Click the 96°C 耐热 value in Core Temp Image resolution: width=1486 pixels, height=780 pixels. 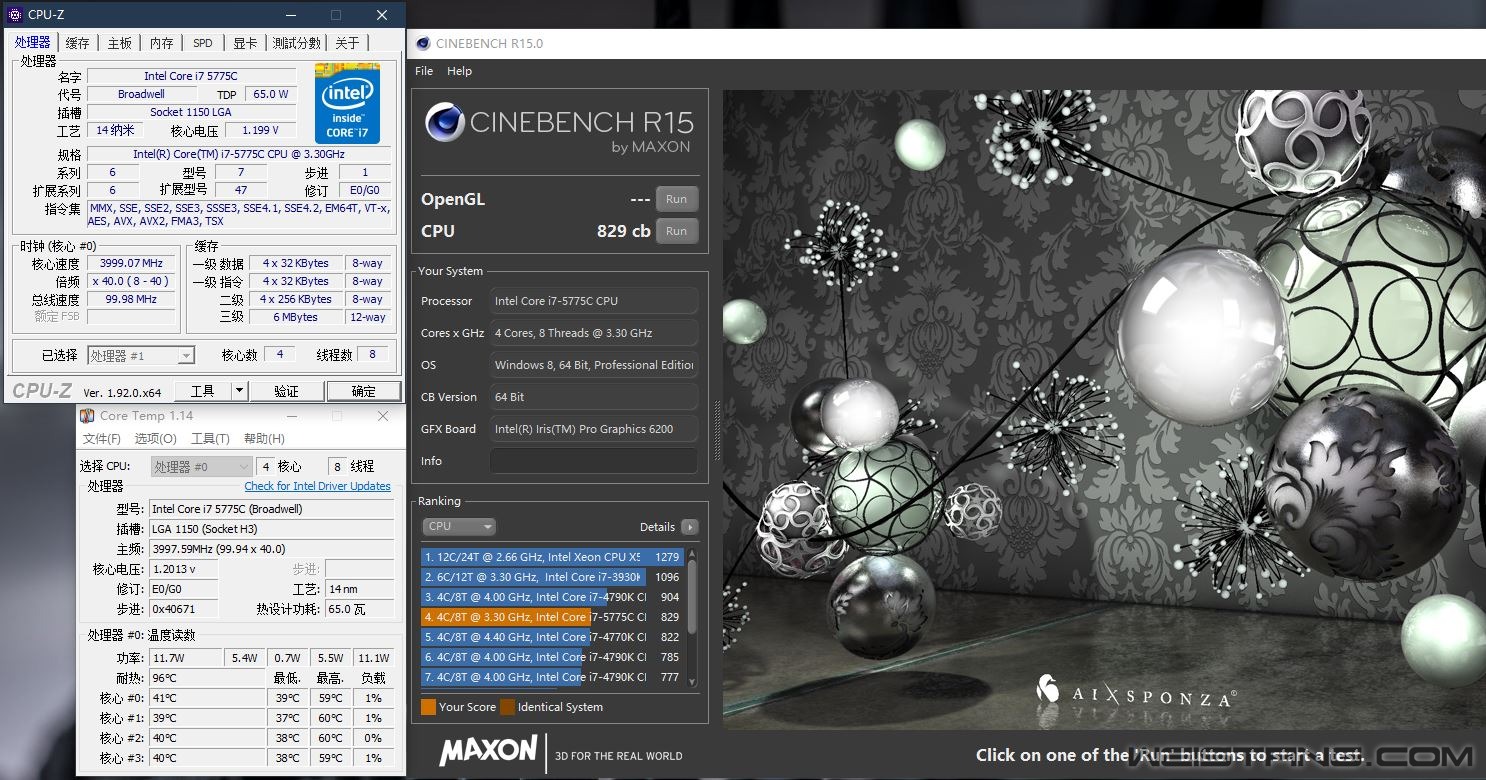point(208,678)
